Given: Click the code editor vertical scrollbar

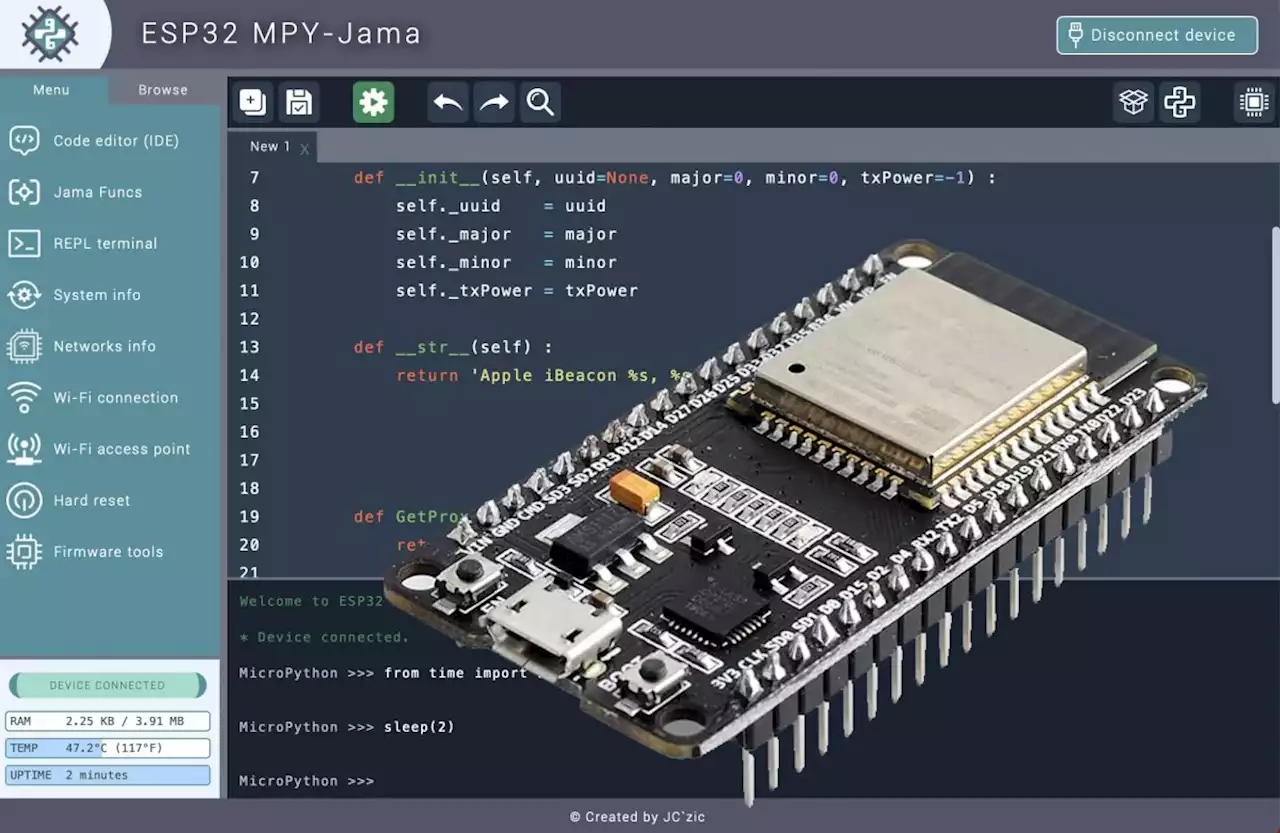Looking at the screenshot, I should click(1275, 315).
